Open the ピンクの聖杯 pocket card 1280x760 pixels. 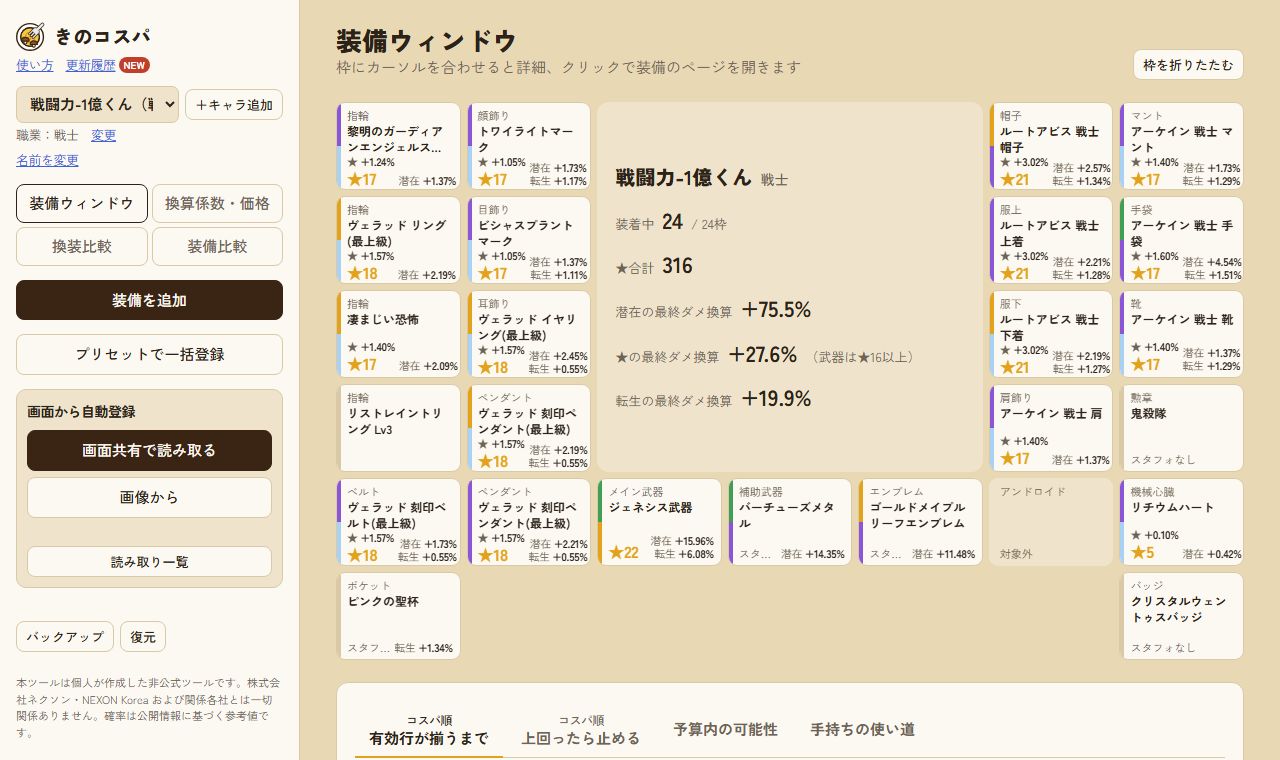(x=399, y=616)
